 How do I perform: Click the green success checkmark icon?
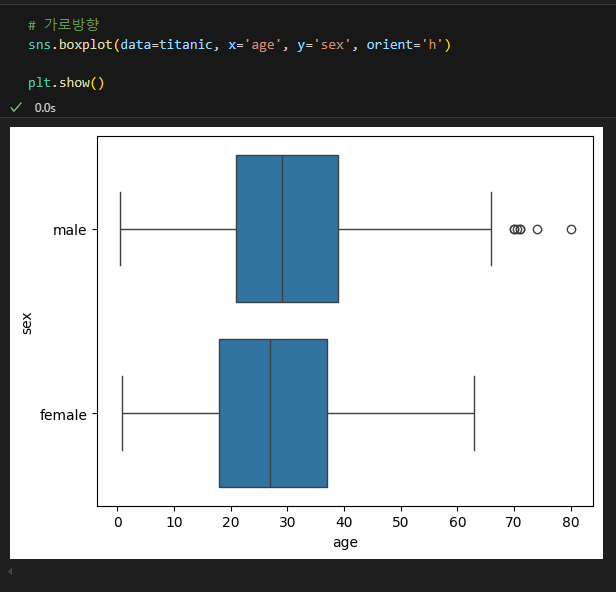[16, 107]
